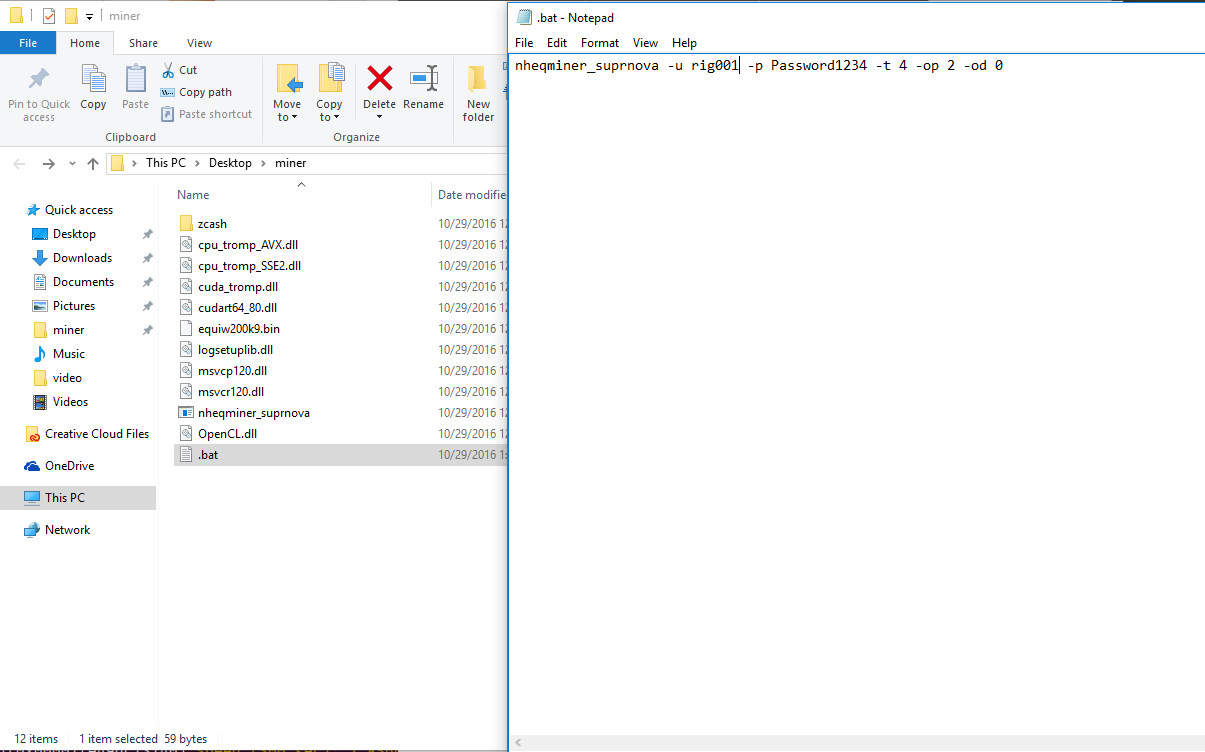Select msvcp120.dll file

coord(232,371)
